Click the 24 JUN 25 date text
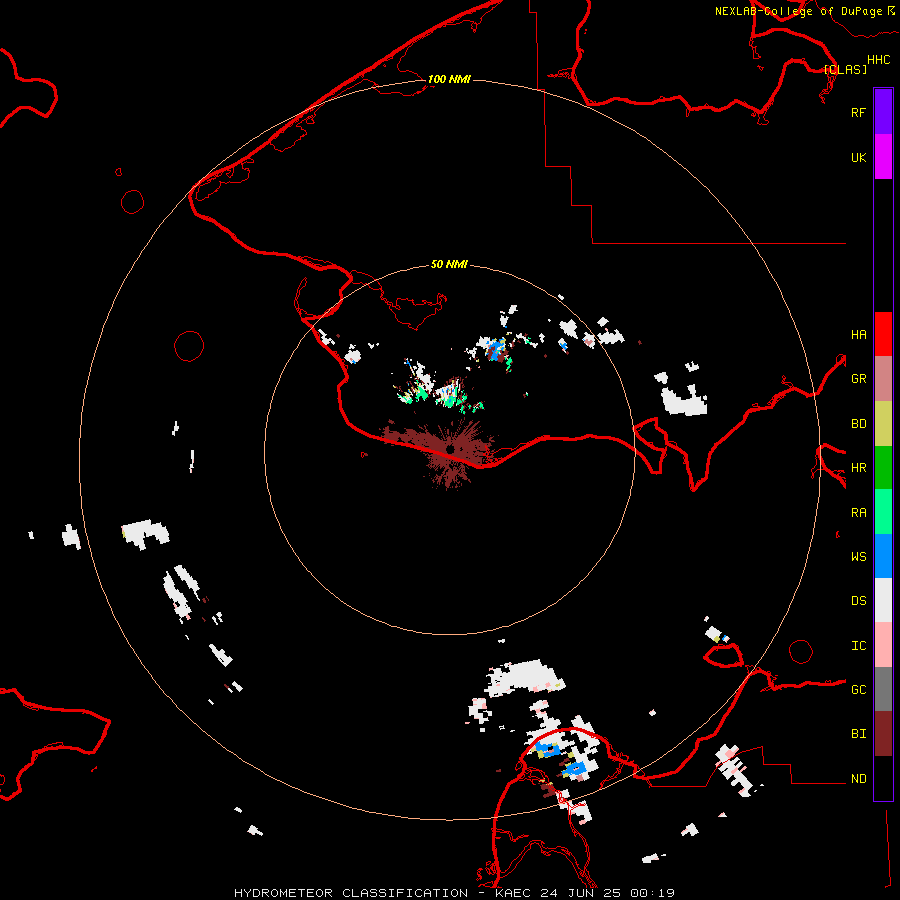Viewport: 900px width, 900px height. point(580,893)
